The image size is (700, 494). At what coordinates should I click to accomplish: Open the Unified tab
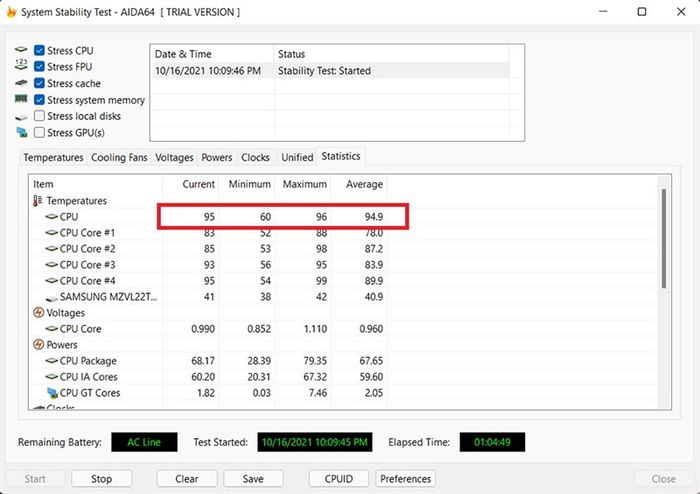pyautogui.click(x=297, y=158)
